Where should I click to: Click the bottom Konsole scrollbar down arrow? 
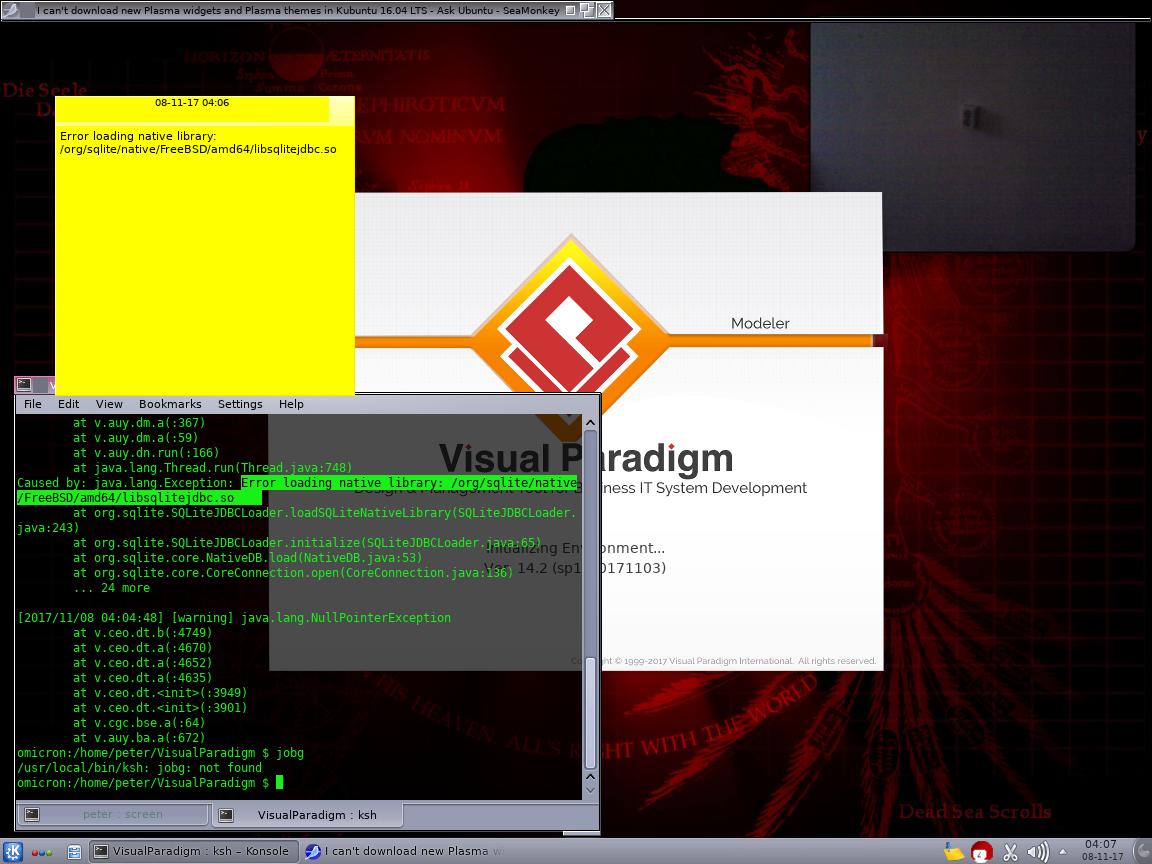(x=590, y=790)
